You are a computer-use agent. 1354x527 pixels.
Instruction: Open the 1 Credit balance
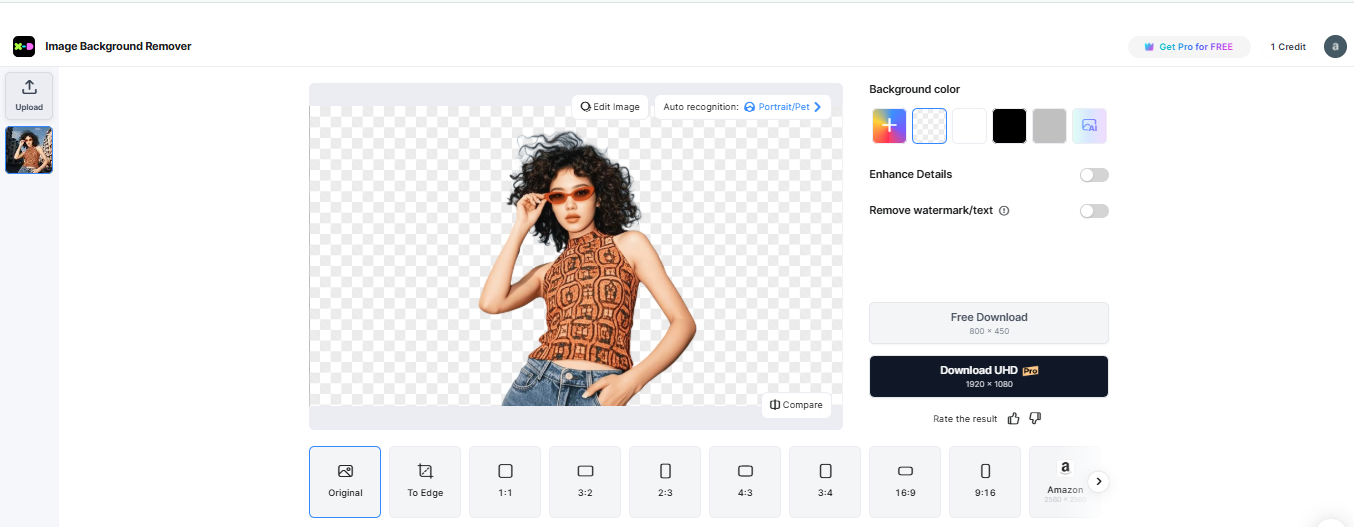click(x=1288, y=47)
